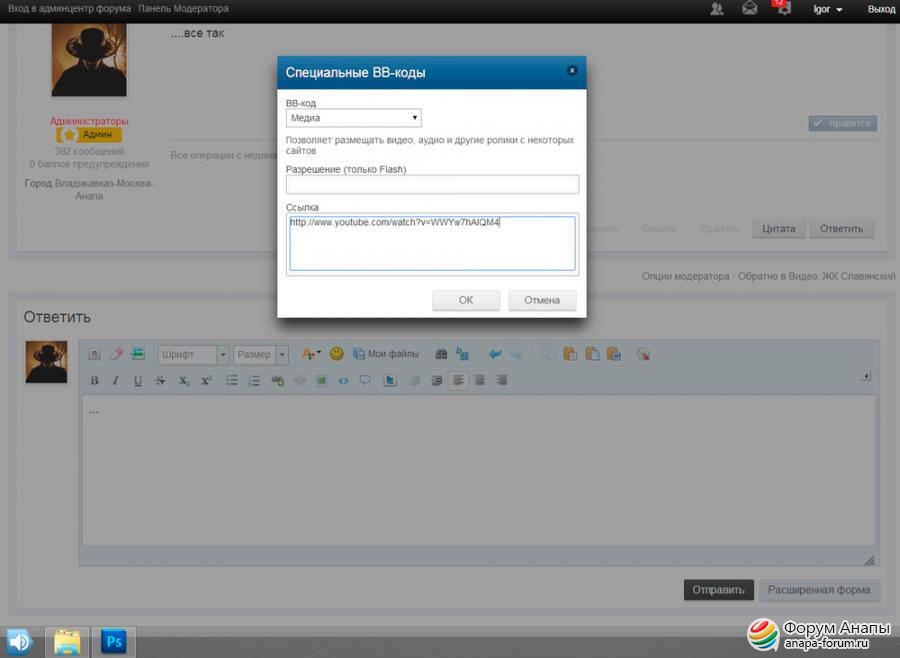This screenshot has width=900, height=658.
Task: Open the file explorer taskbar icon
Action: click(67, 641)
